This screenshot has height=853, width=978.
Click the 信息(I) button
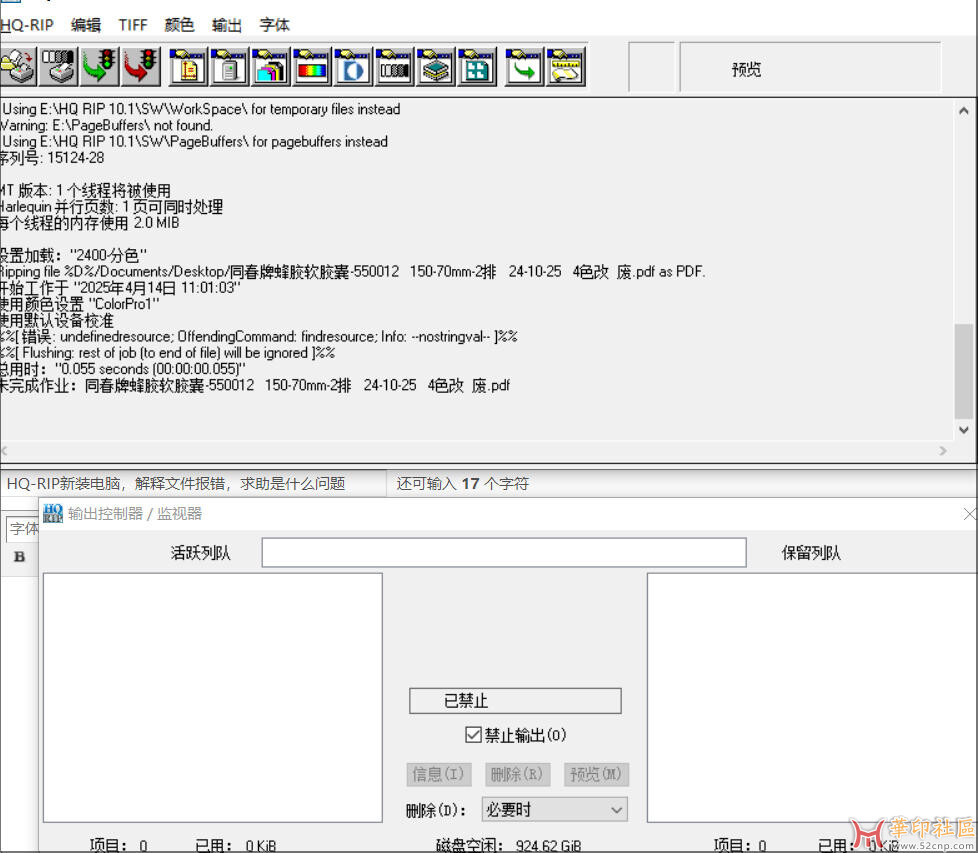click(x=438, y=774)
